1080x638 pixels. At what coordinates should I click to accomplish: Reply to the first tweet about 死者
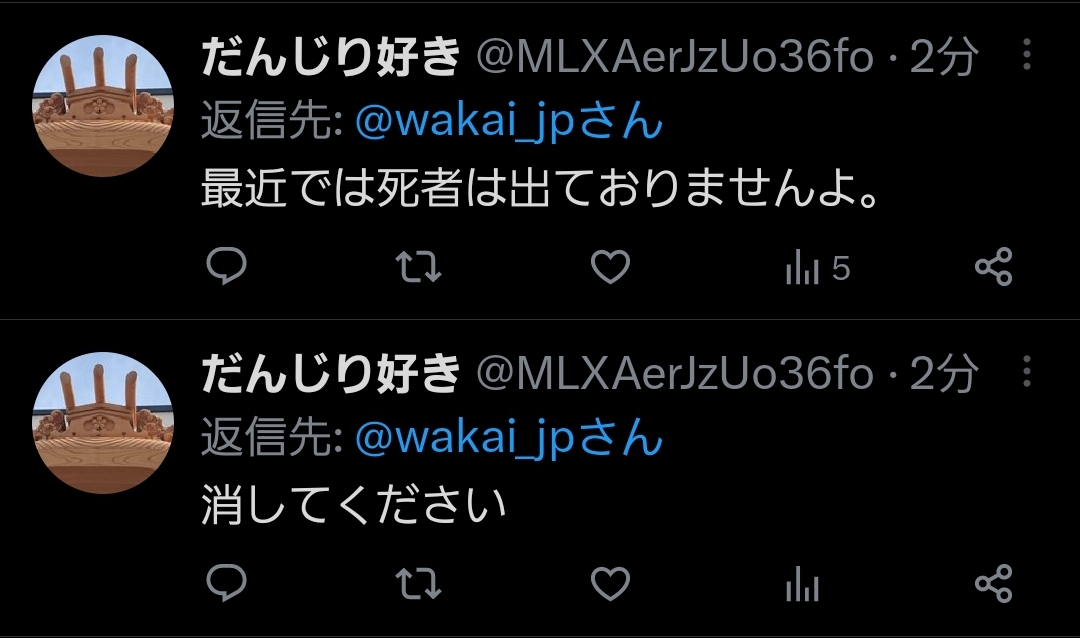coord(227,266)
